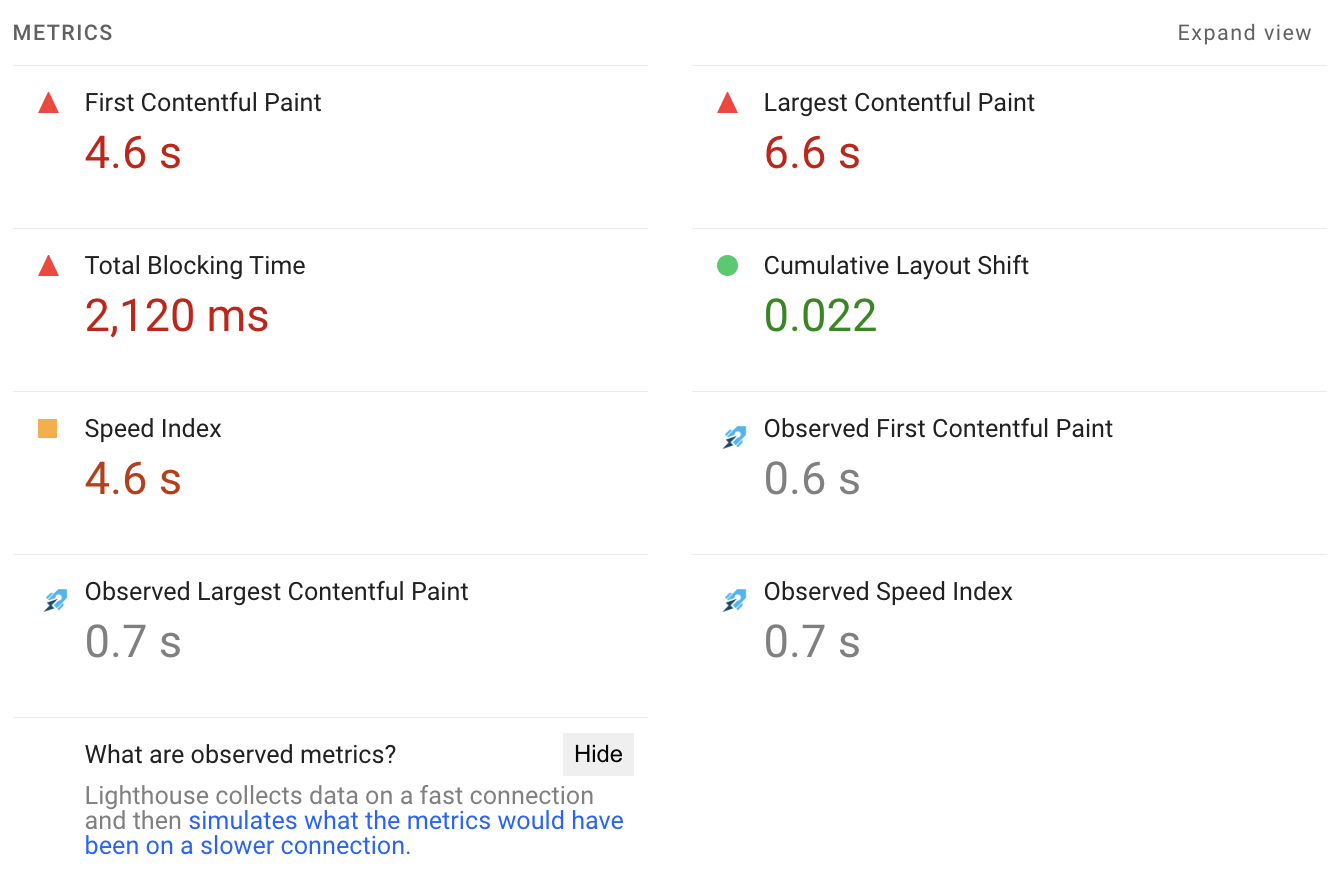This screenshot has width=1330, height=876.
Task: Click the 4.6 s Speed Index value
Action: pyautogui.click(x=133, y=479)
